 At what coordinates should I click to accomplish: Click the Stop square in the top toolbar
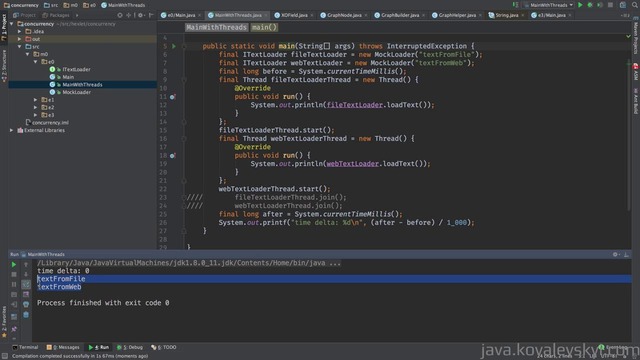click(x=610, y=5)
